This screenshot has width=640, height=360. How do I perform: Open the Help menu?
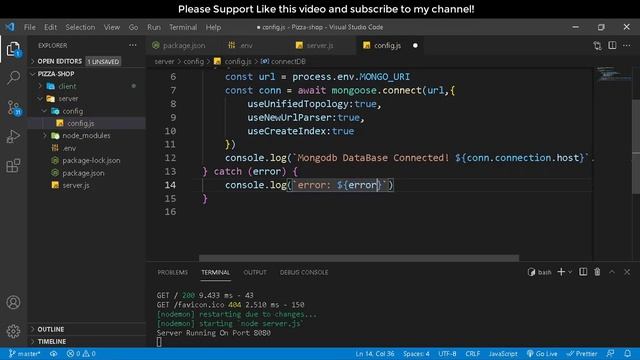tap(213, 27)
